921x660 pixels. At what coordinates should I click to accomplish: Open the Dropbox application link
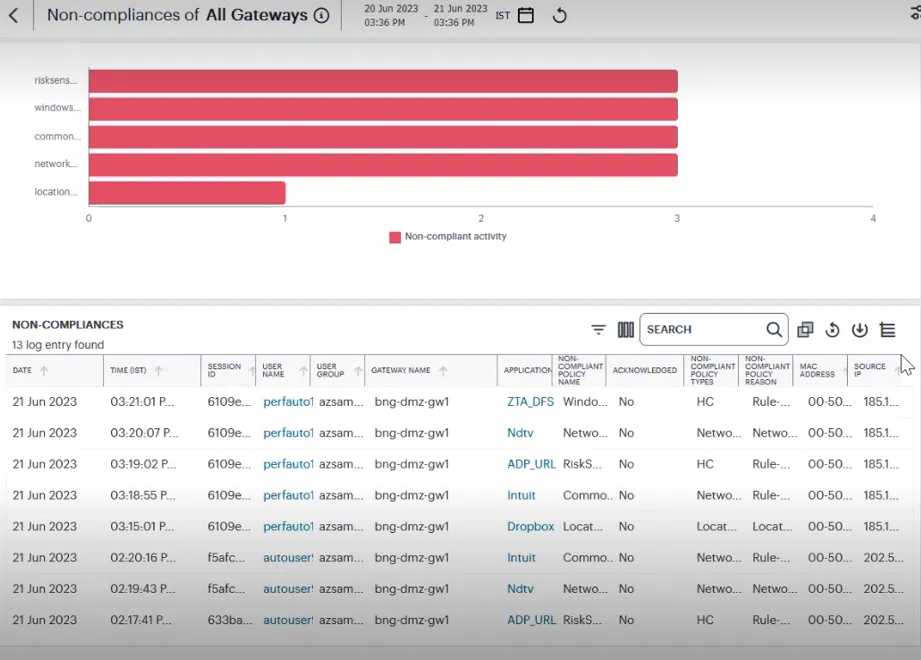pos(530,527)
